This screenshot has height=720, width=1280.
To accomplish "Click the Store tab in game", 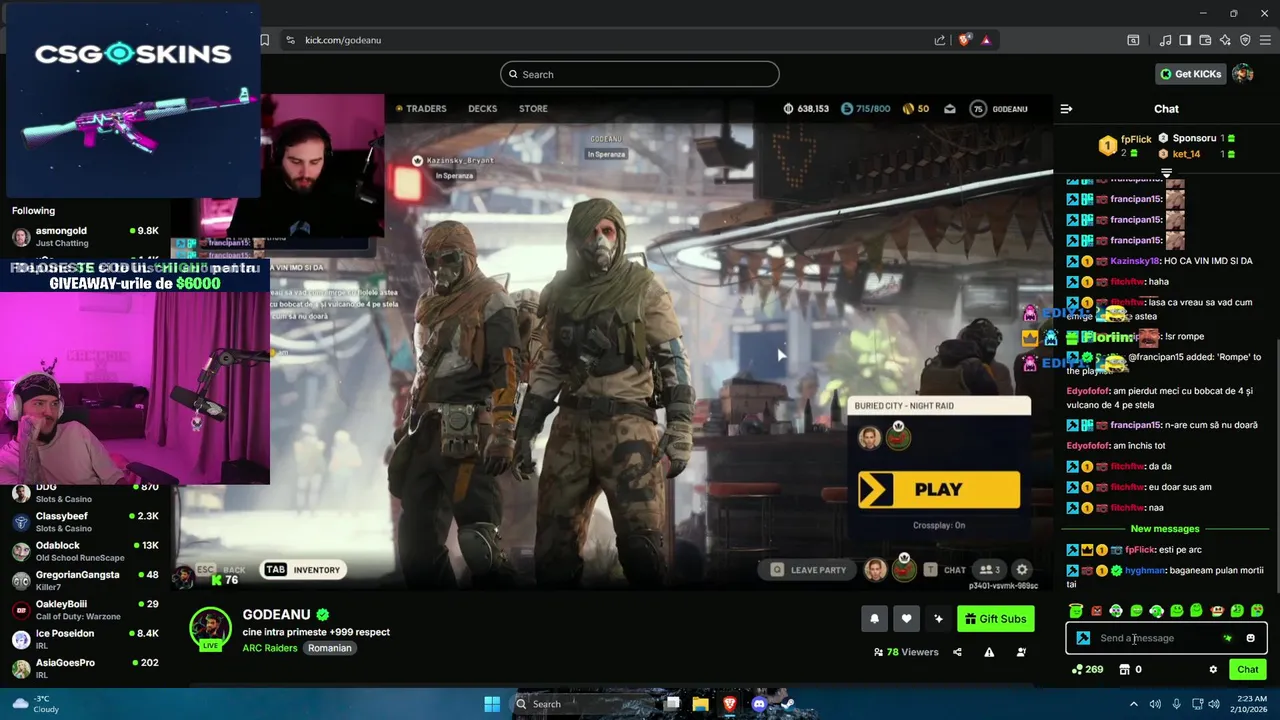I will [x=533, y=108].
